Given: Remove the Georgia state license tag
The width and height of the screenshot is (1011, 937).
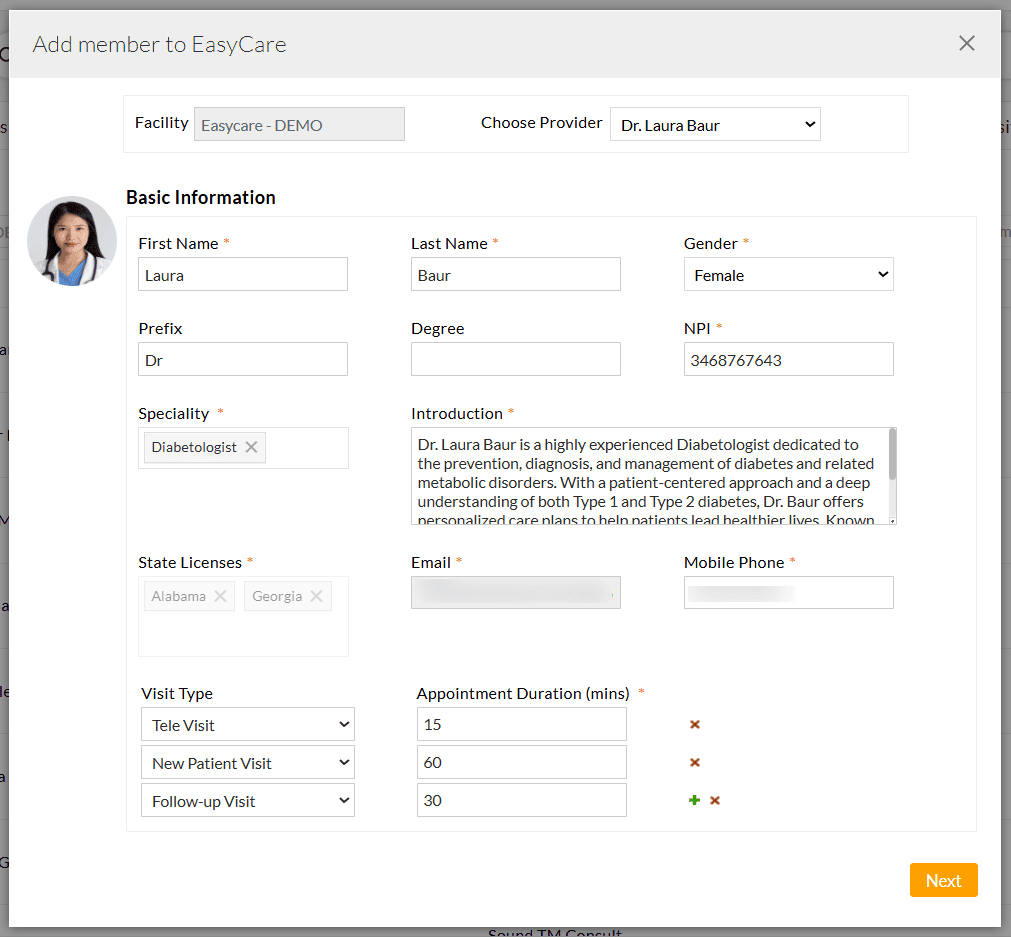Looking at the screenshot, I should point(316,596).
